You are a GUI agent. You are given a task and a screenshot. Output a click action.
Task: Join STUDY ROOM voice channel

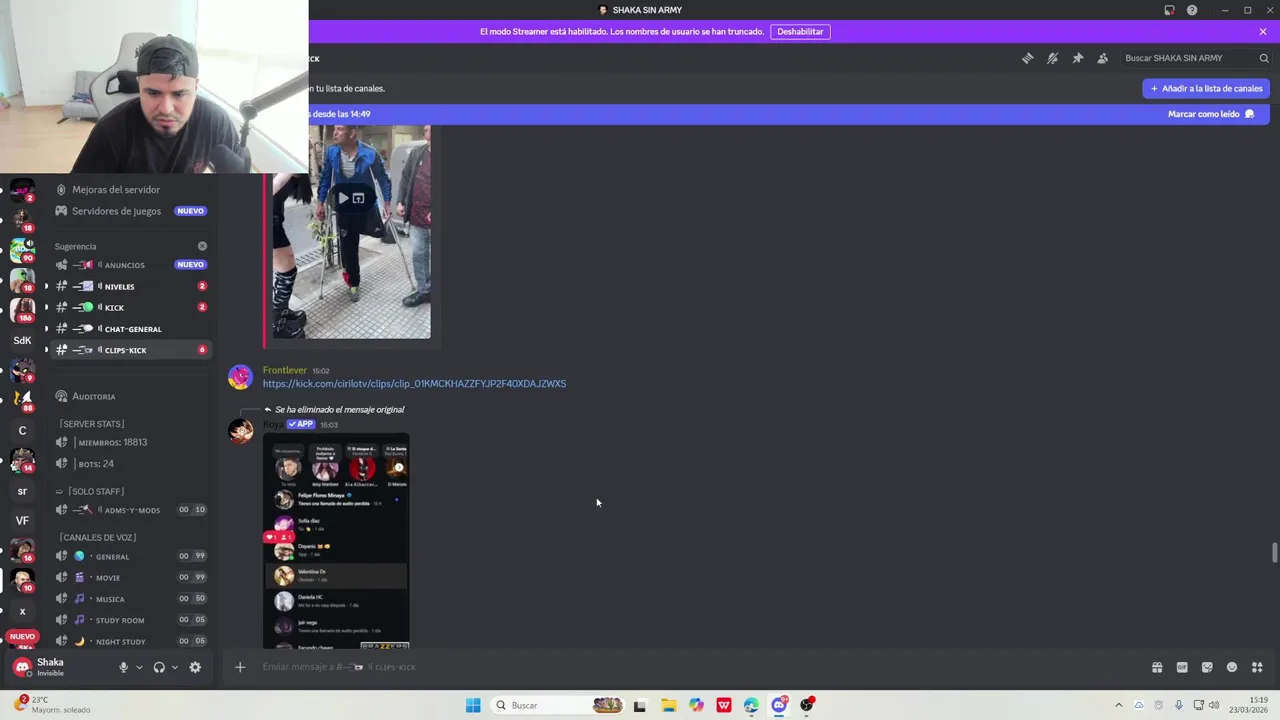(x=130, y=620)
